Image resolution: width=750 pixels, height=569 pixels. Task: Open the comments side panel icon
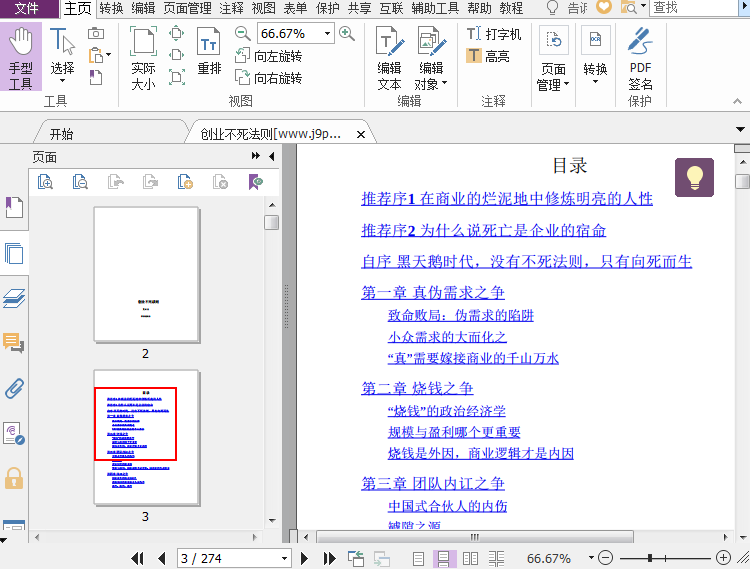pos(14,343)
